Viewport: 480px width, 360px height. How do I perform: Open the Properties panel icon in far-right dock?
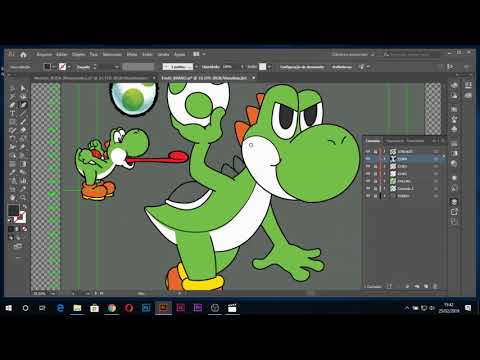point(468,86)
